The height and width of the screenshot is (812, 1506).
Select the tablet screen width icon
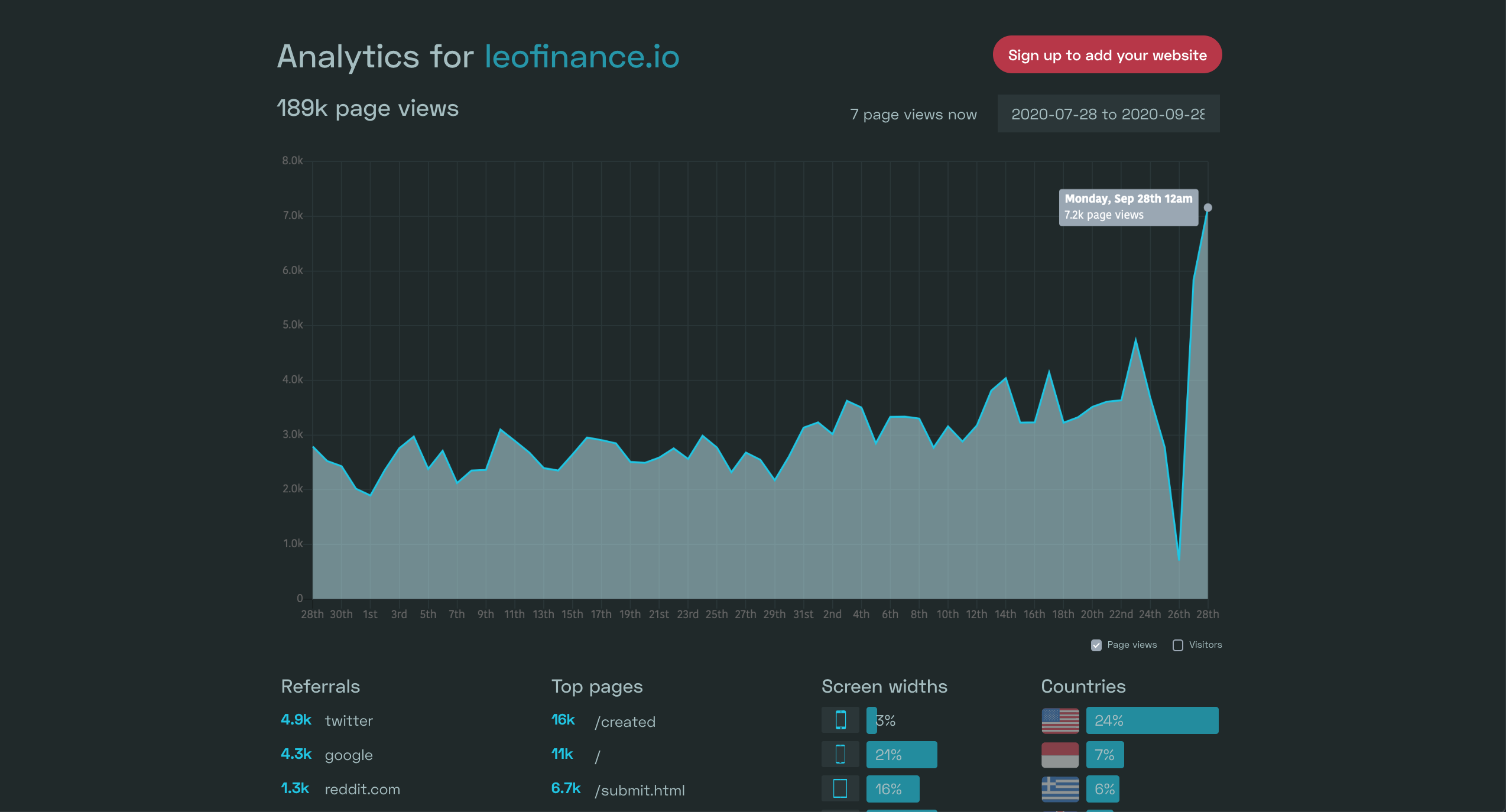tap(840, 789)
